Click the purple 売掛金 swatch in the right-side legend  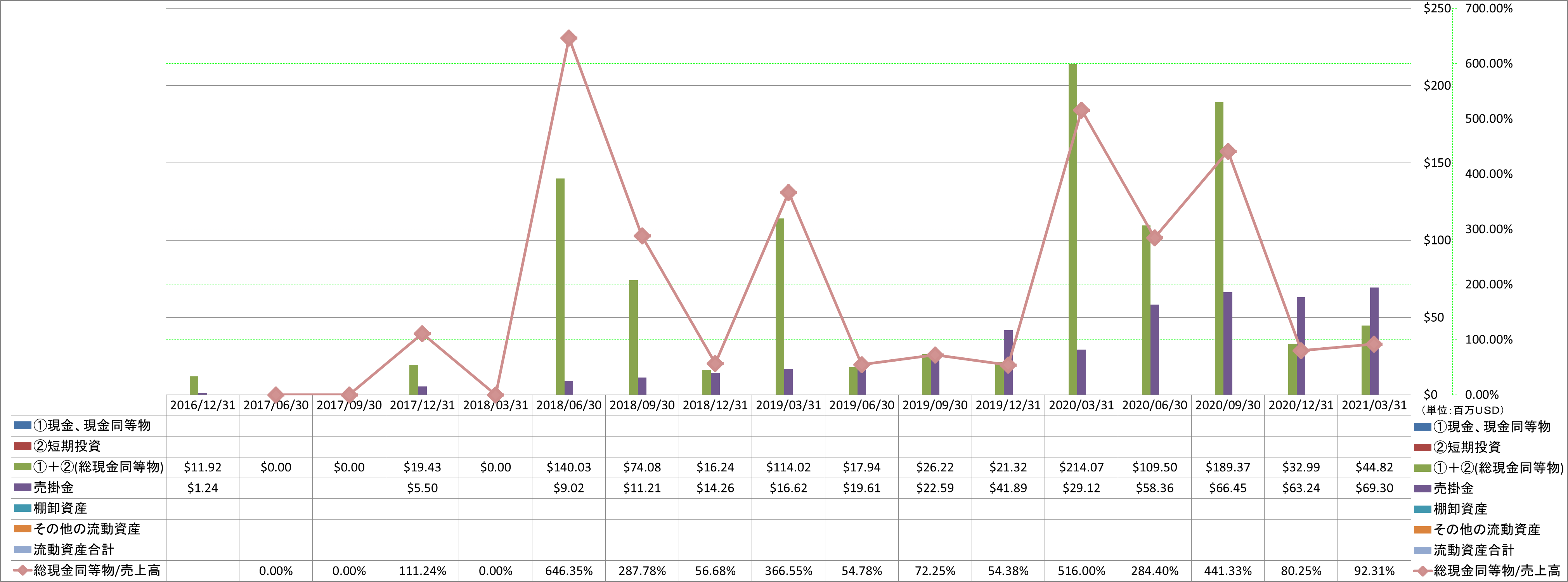point(1422,488)
